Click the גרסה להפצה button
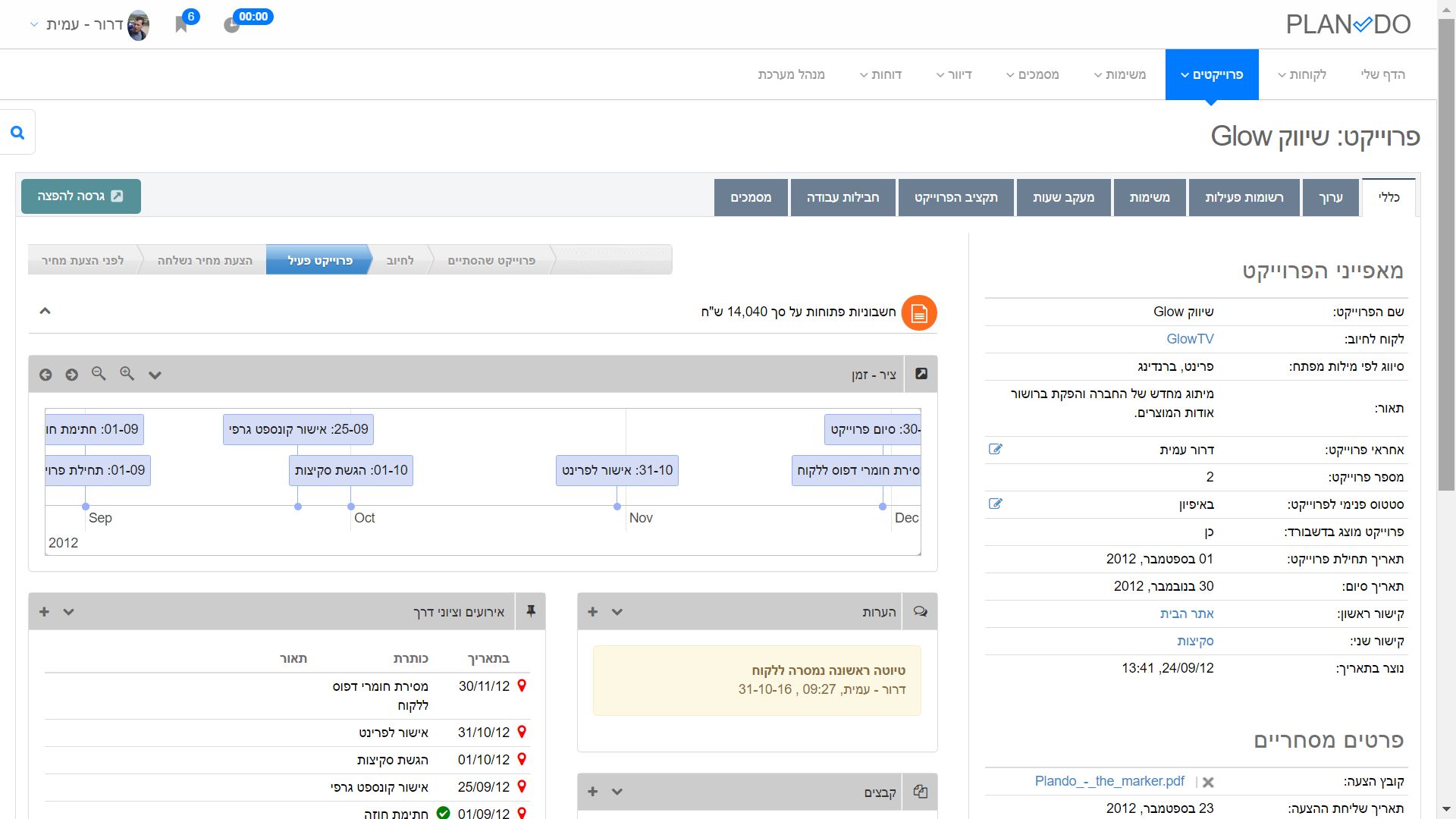 click(x=81, y=196)
